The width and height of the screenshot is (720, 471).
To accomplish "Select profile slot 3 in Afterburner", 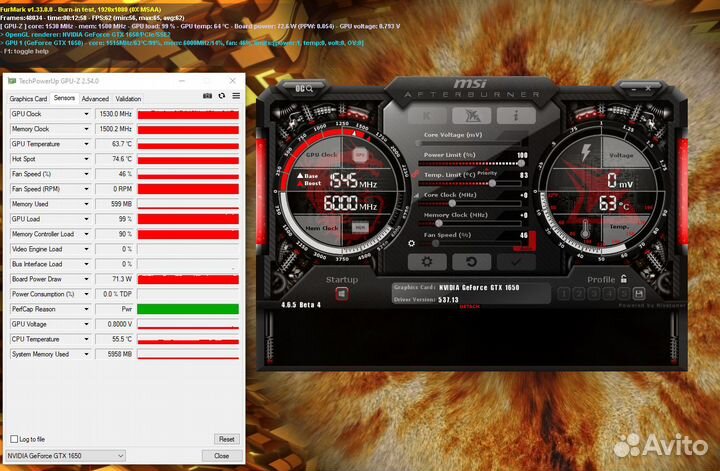I will coord(594,293).
